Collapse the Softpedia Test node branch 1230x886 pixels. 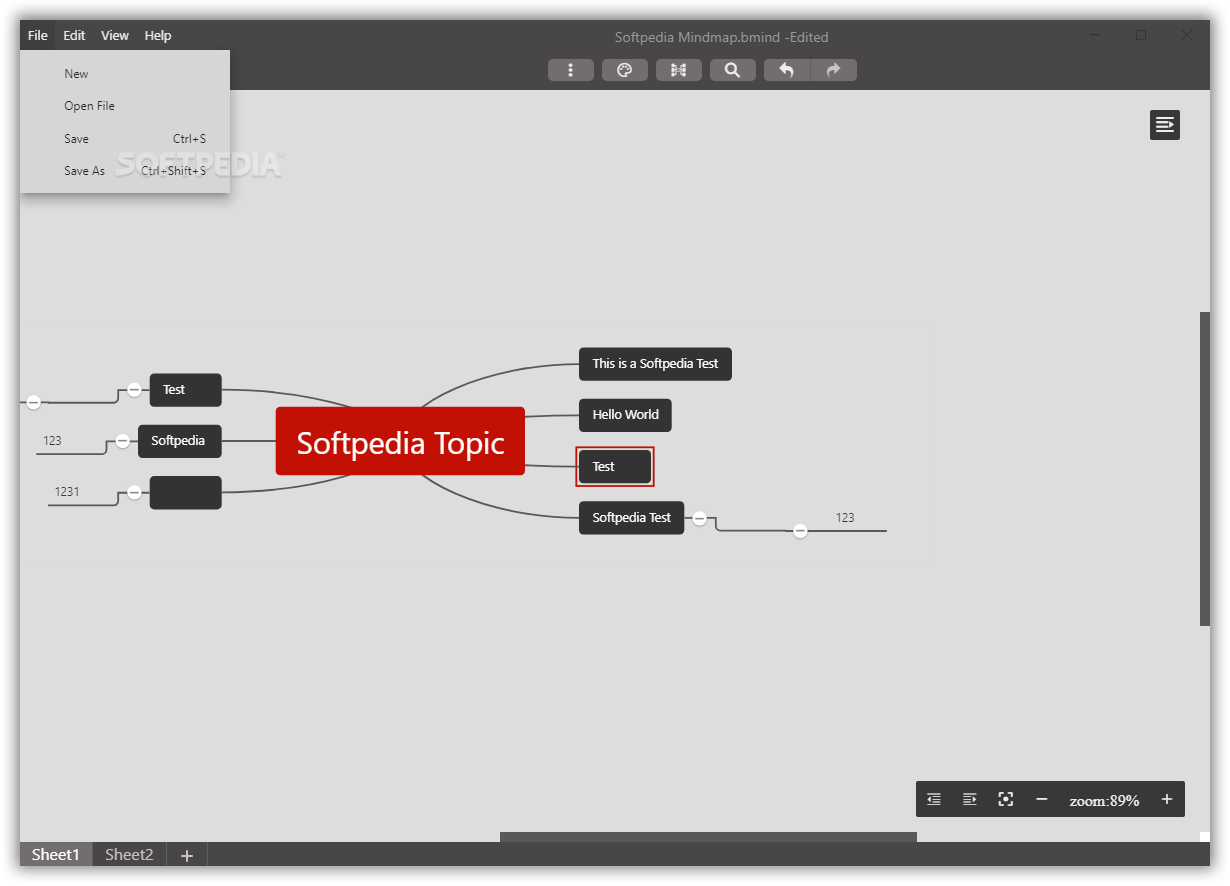(700, 518)
